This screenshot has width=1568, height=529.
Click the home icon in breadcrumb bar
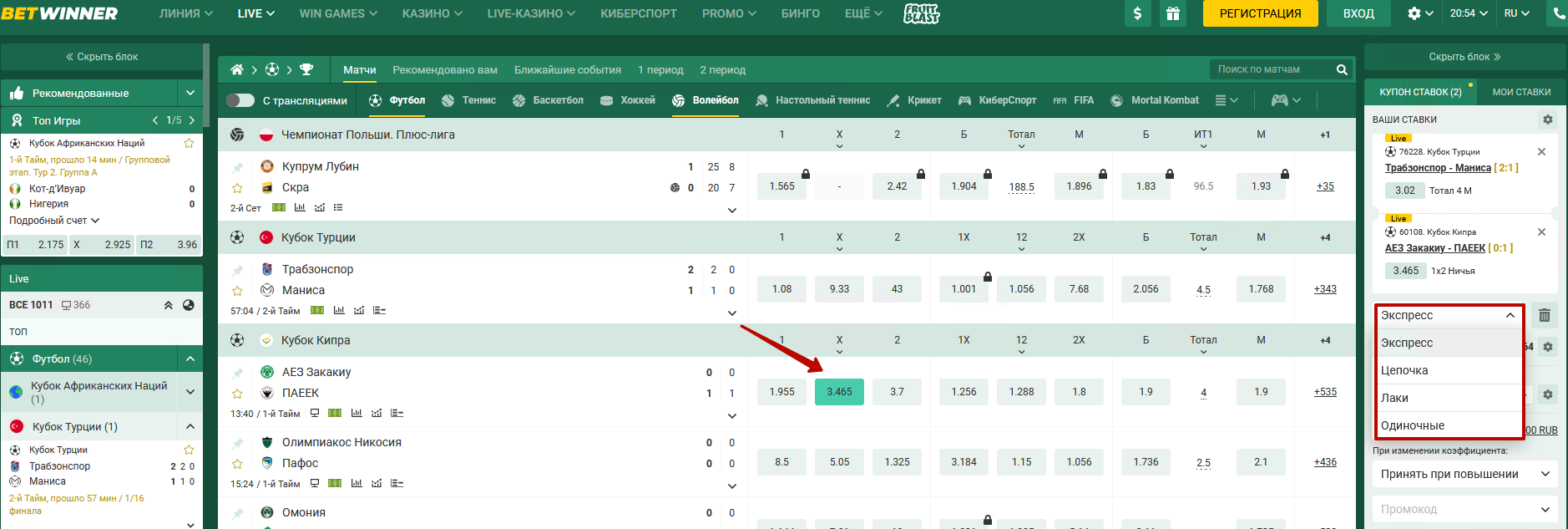pos(237,69)
